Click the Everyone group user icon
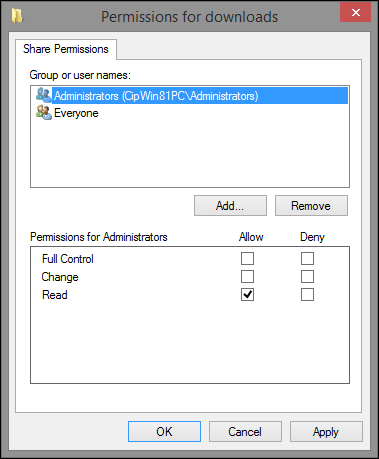 (44, 113)
